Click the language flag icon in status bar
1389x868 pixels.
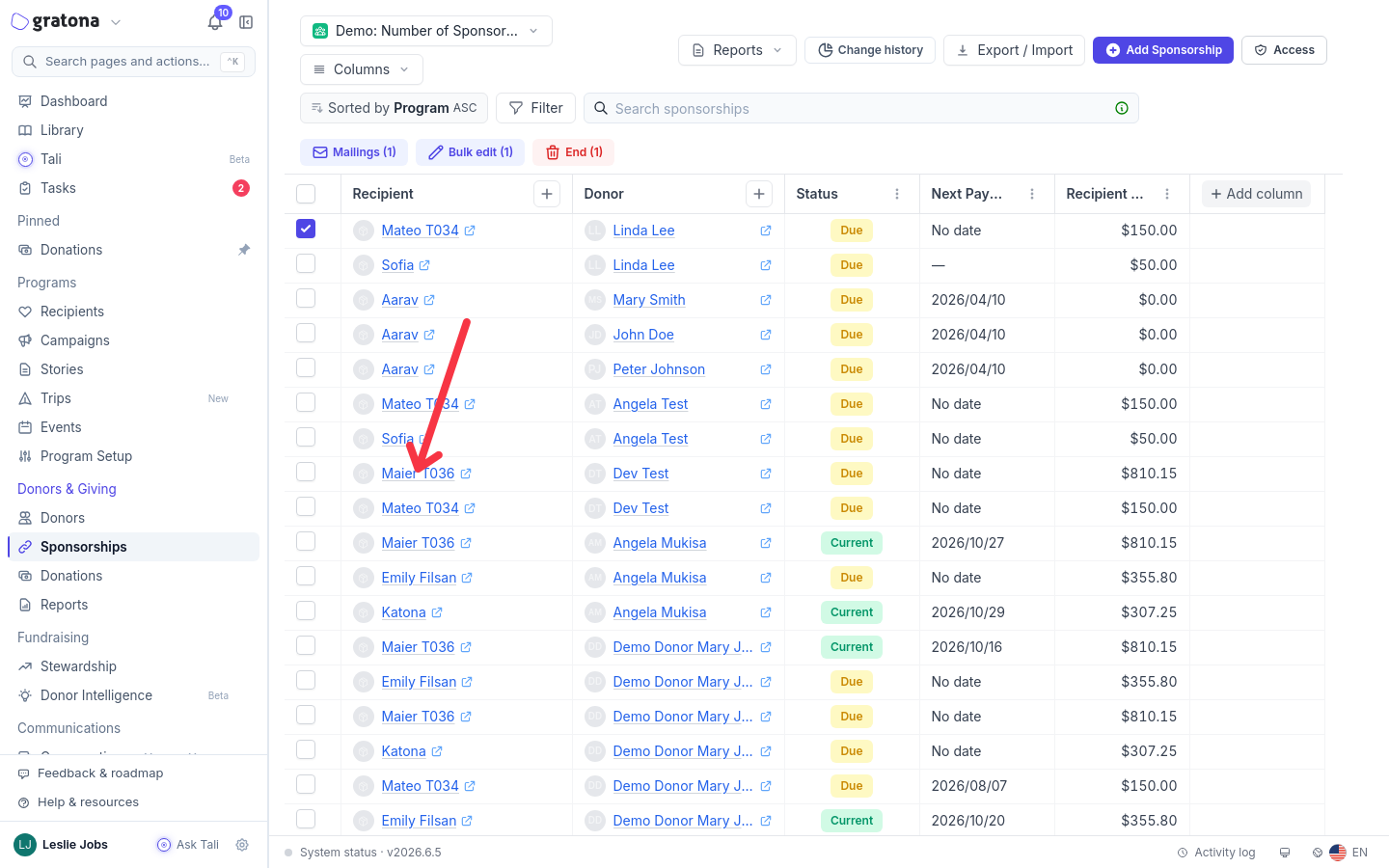coord(1338,853)
